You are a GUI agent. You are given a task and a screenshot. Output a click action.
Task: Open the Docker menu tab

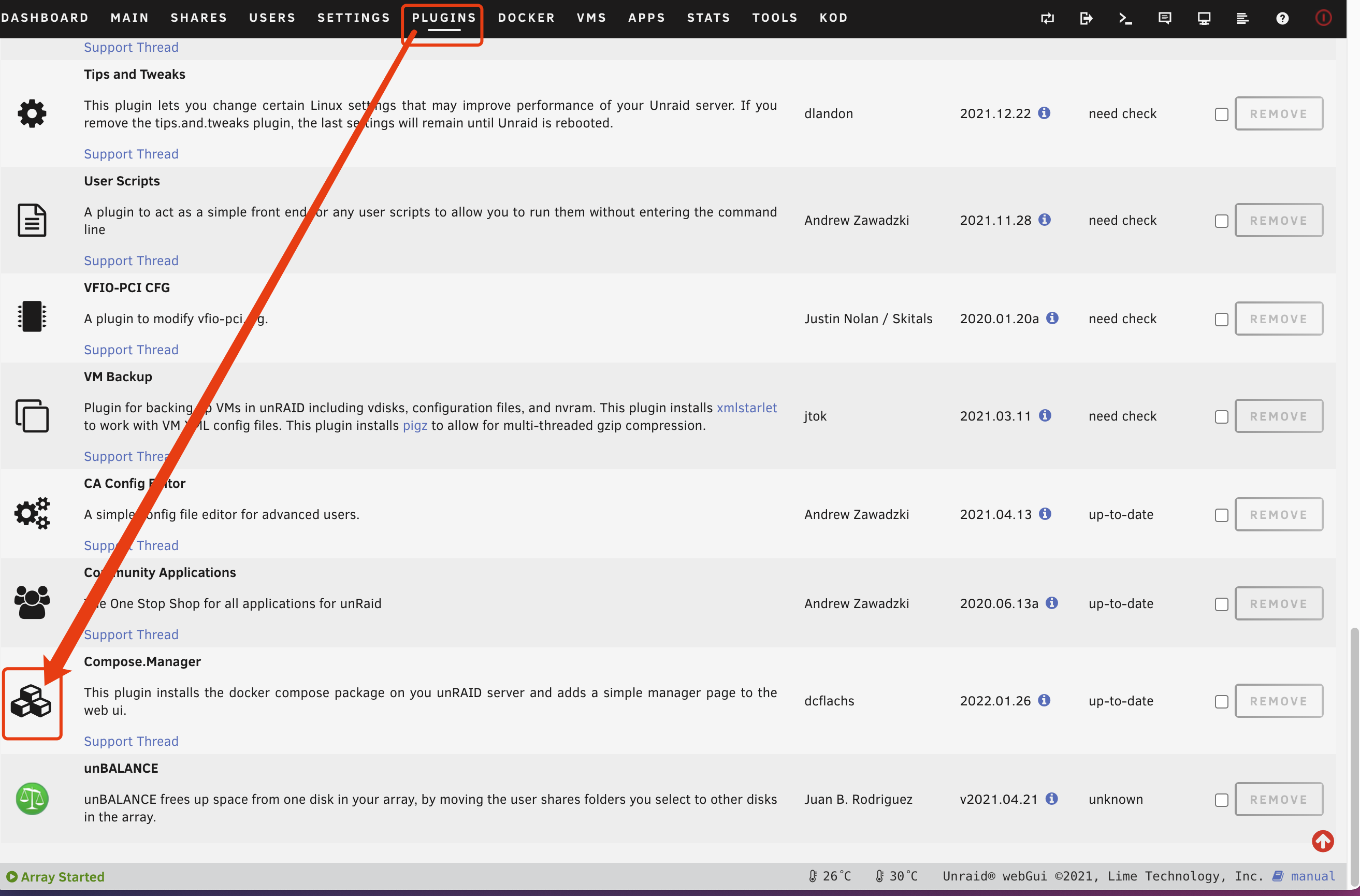526,18
